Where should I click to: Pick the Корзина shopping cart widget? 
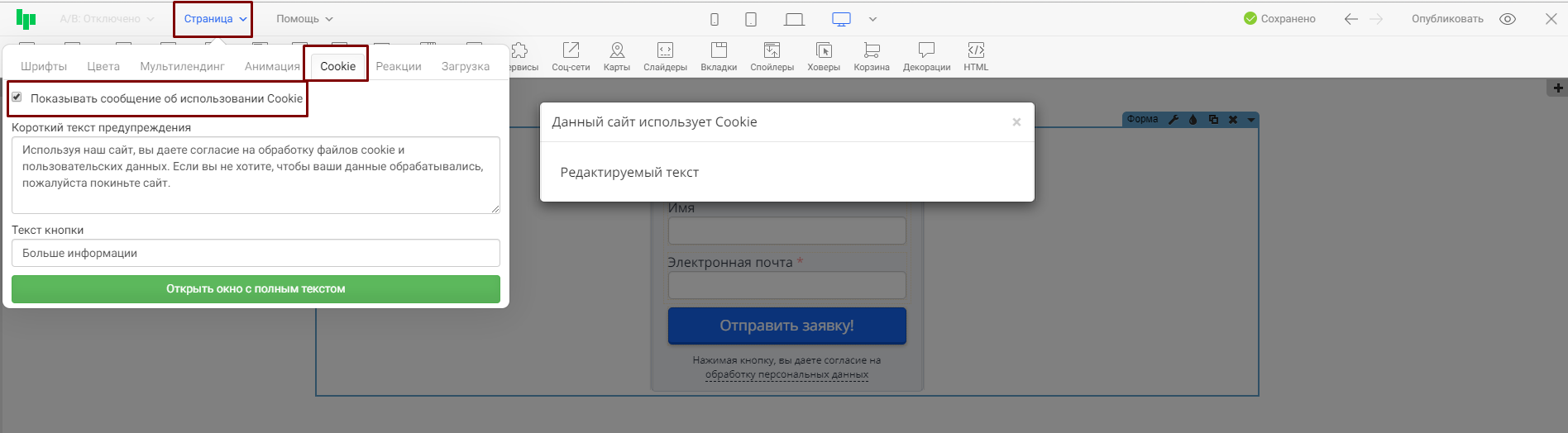pyautogui.click(x=871, y=56)
